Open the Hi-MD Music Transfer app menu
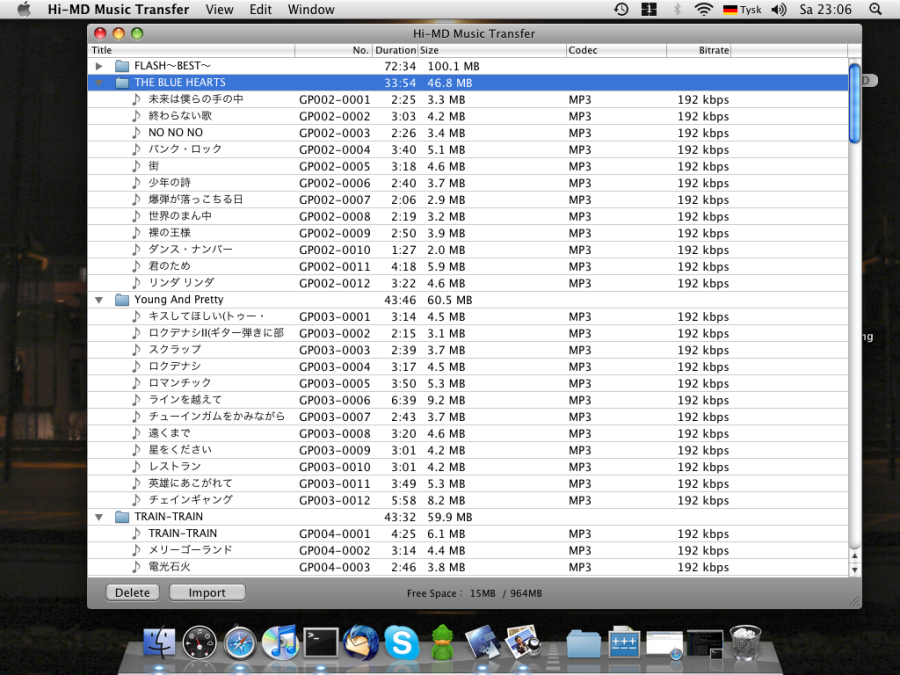 coord(118,9)
